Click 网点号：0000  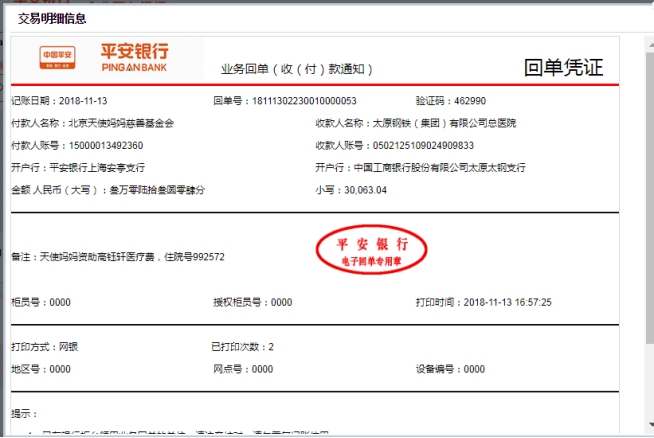coord(243,369)
